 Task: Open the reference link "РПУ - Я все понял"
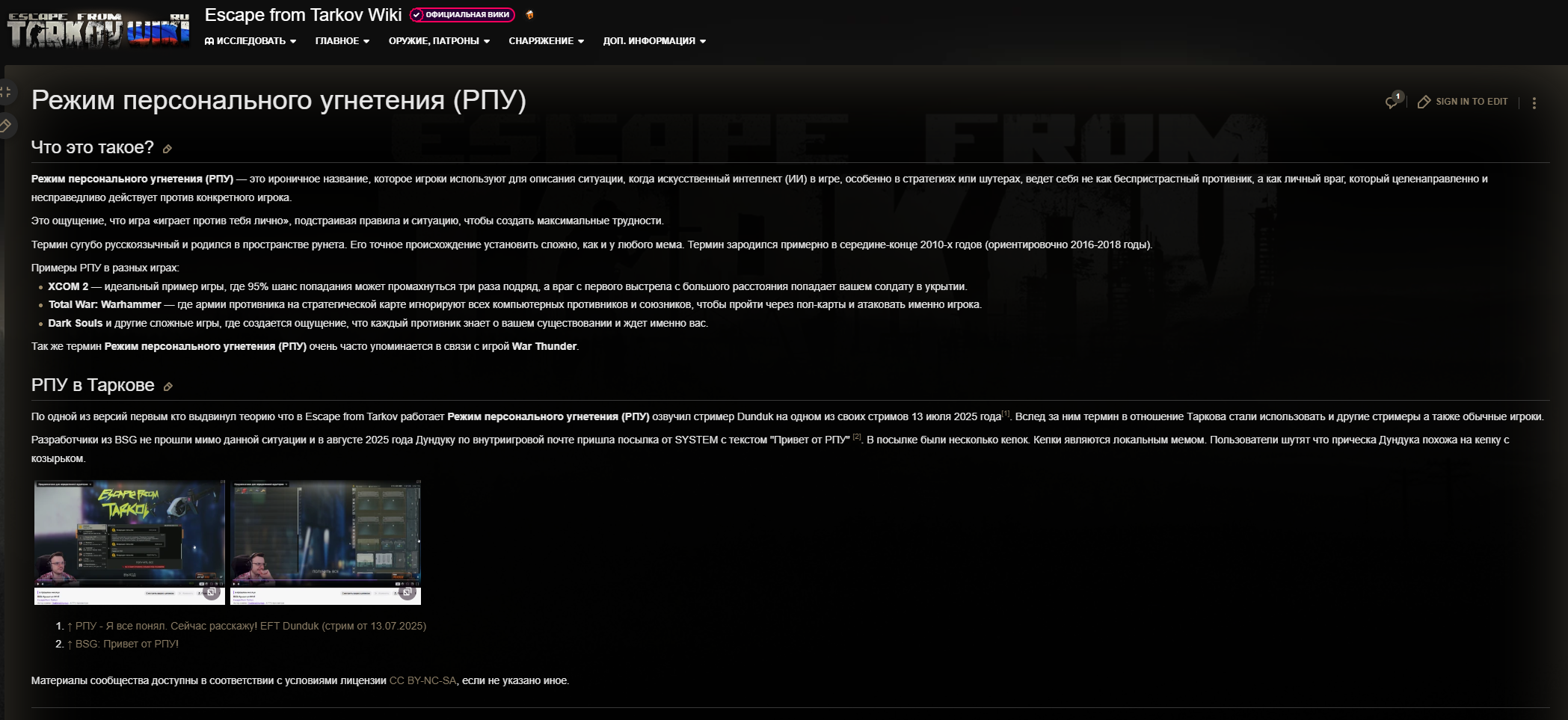(250, 627)
